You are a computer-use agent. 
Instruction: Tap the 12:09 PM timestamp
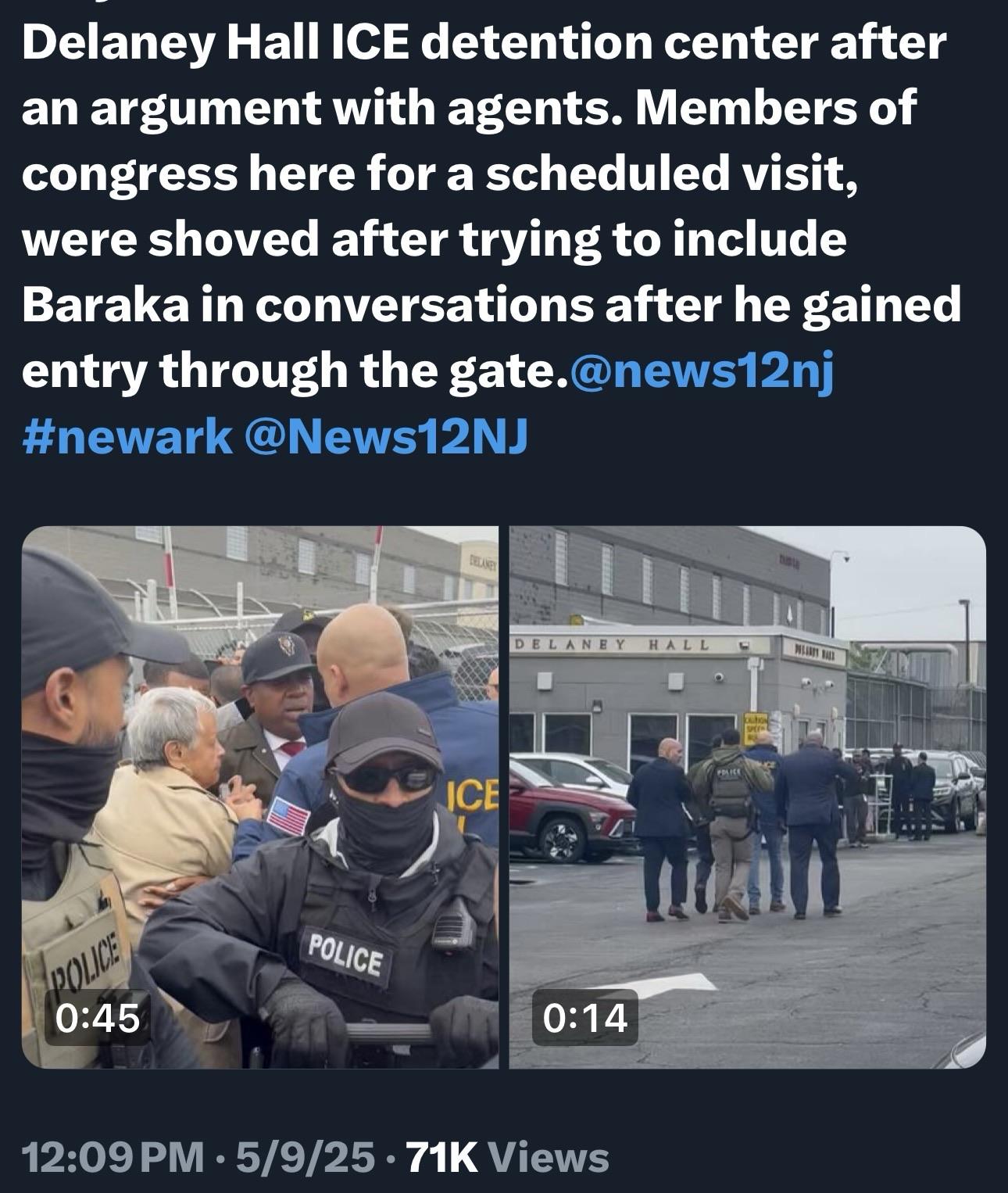[x=113, y=1158]
